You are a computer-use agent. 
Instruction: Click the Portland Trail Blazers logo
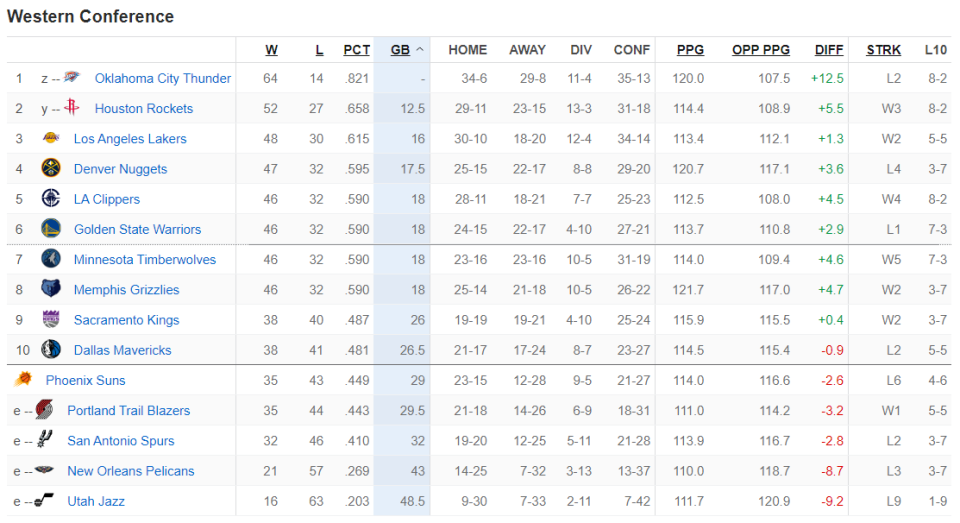point(44,410)
